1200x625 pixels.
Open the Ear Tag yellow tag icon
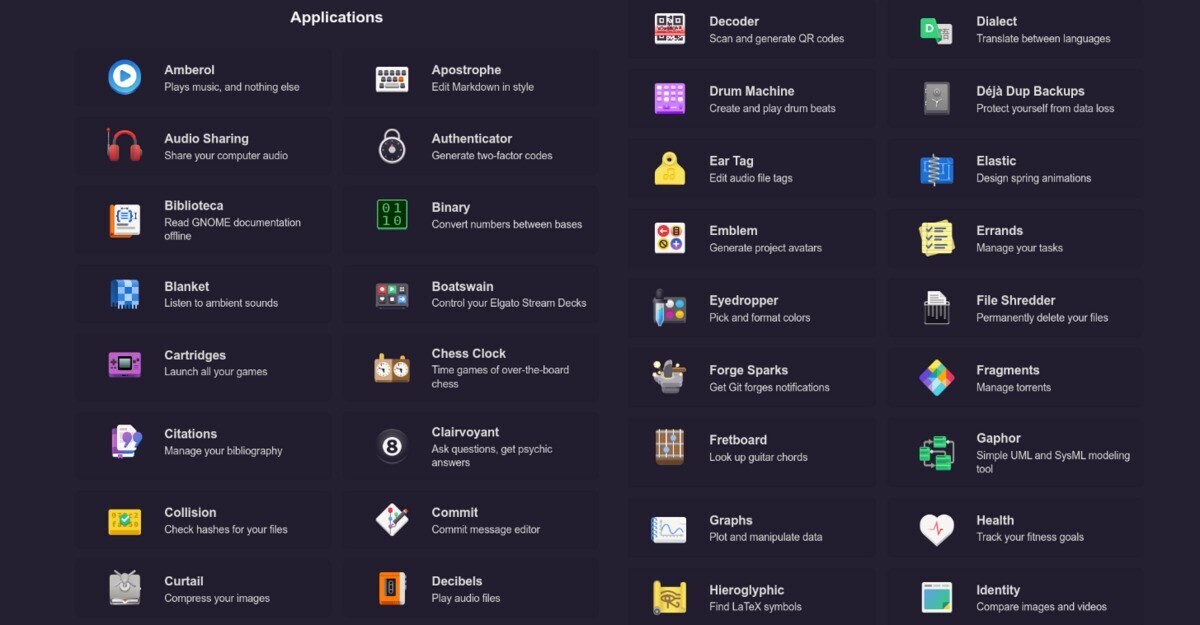pos(670,168)
